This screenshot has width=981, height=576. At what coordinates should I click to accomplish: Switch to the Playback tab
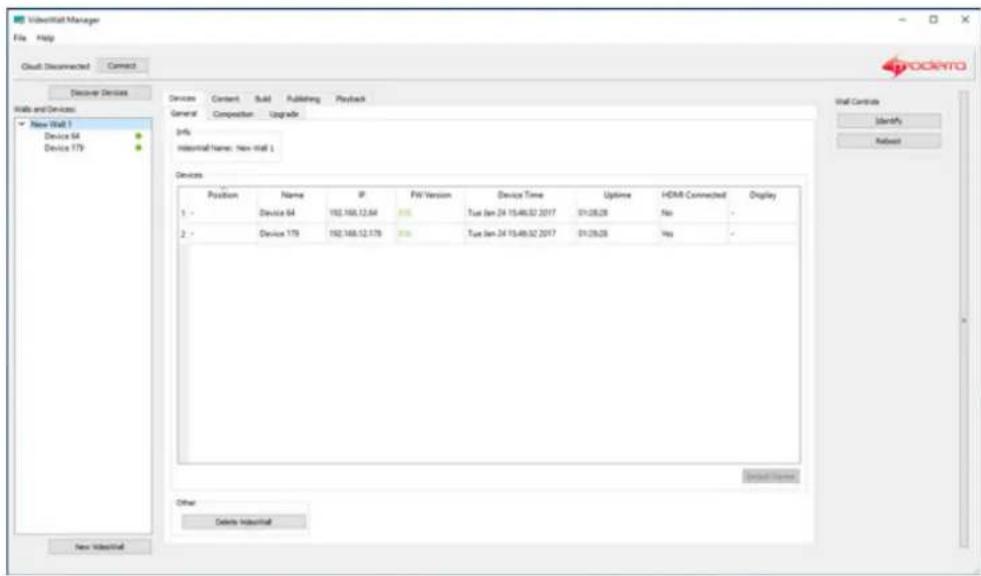350,99
